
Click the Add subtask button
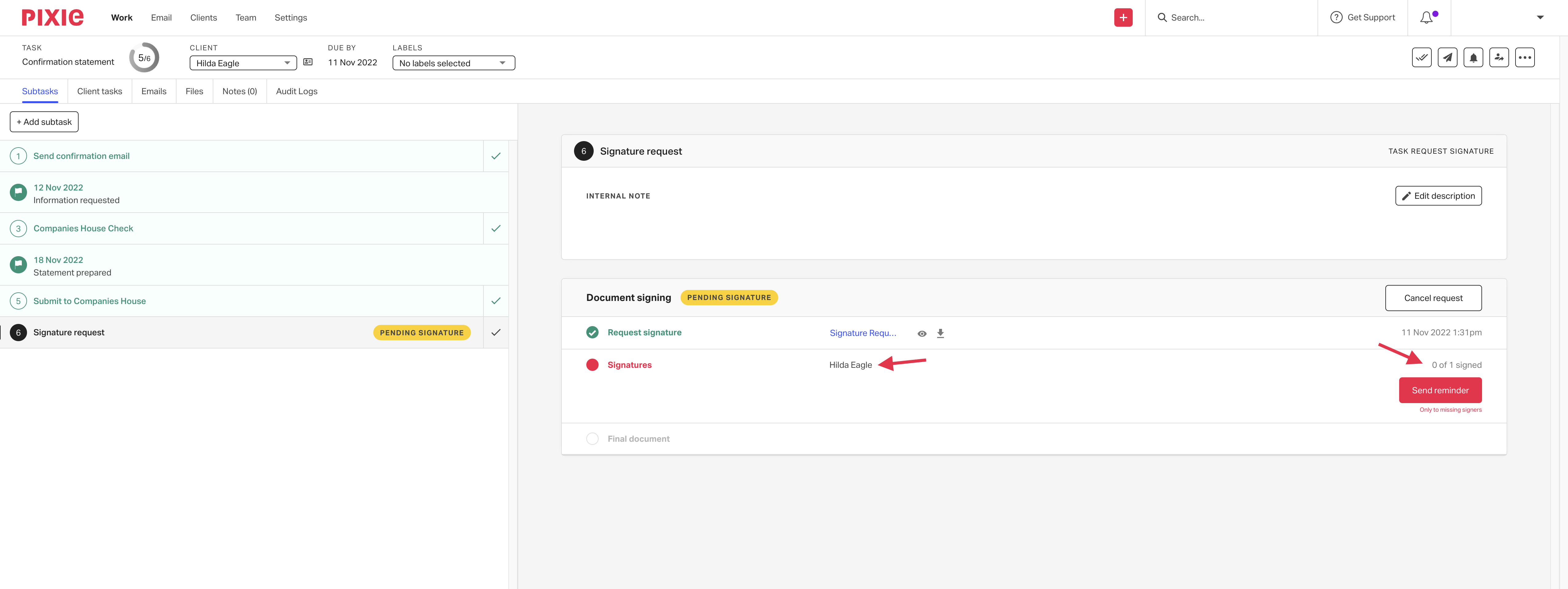pos(44,122)
